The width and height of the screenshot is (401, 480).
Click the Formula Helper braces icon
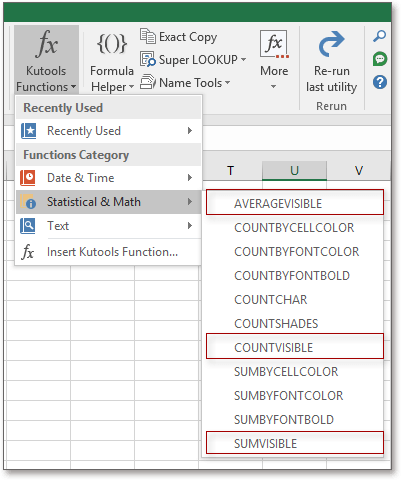coord(112,44)
